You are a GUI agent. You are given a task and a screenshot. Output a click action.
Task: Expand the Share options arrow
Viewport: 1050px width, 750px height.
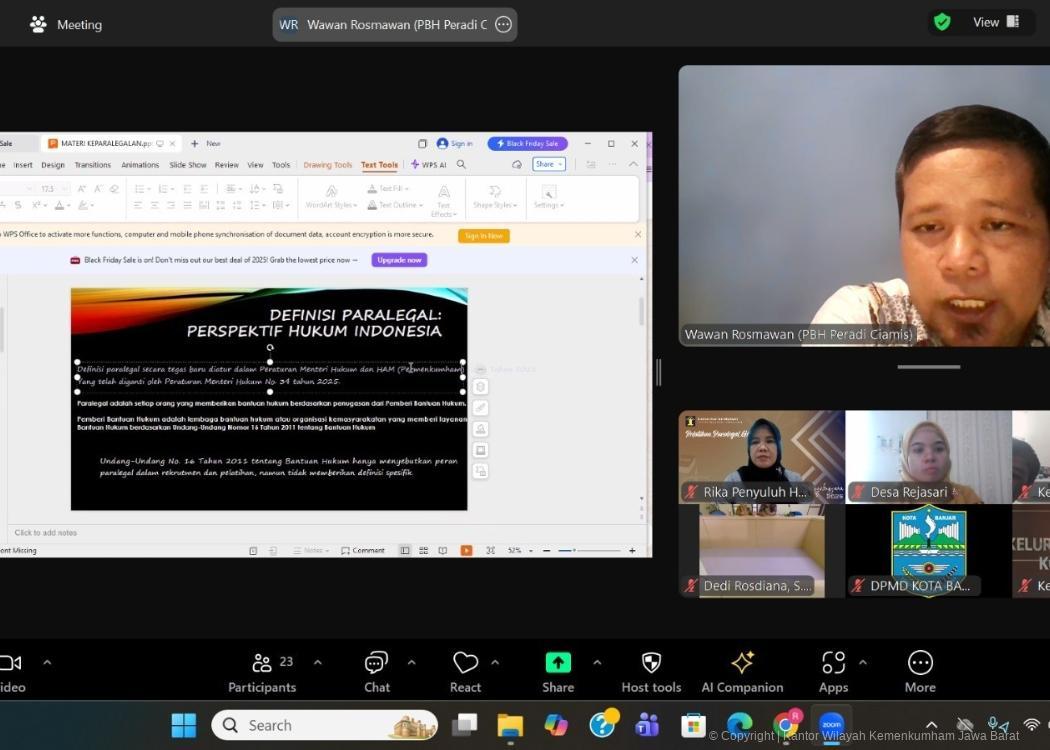(597, 662)
